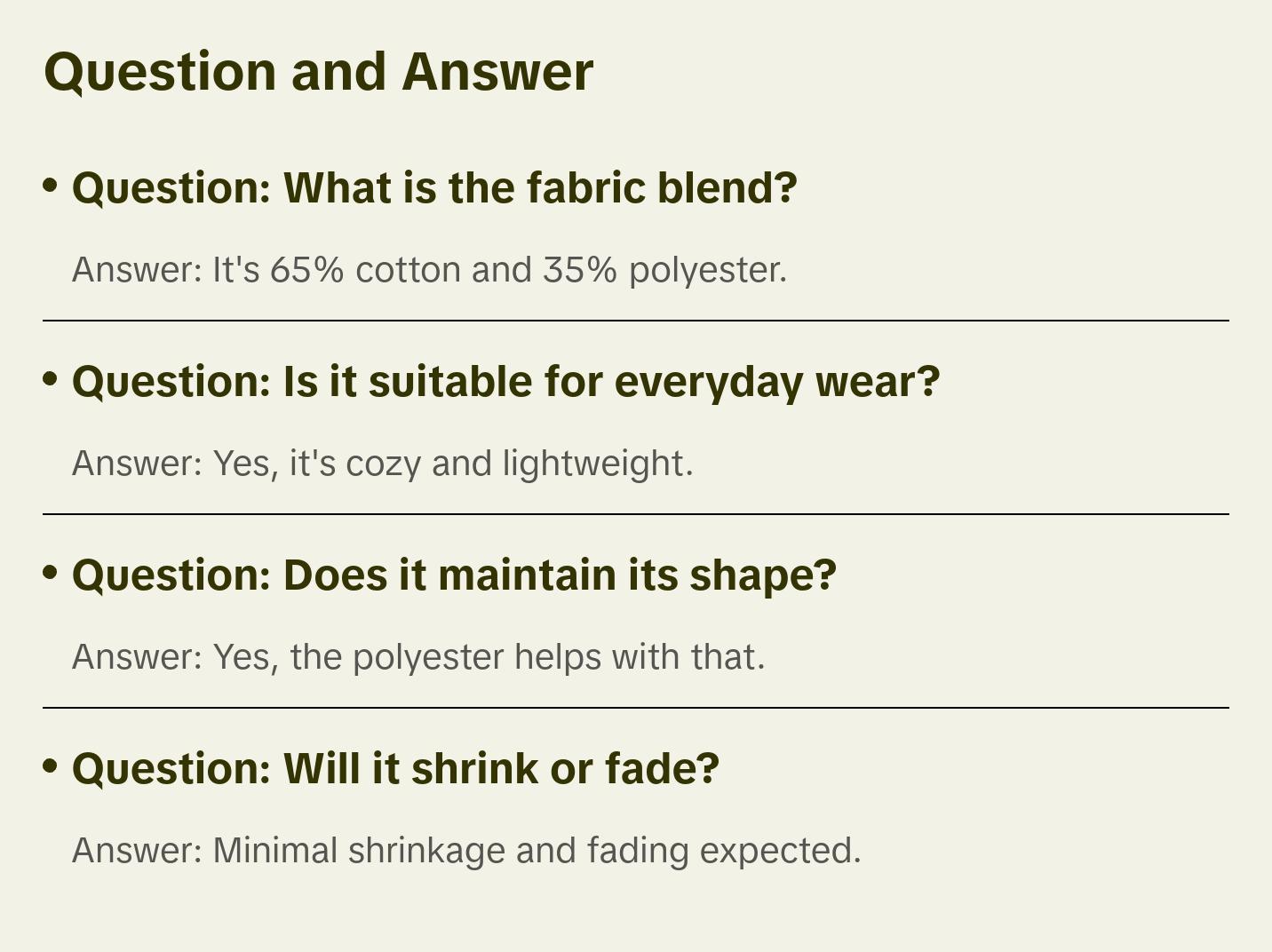The width and height of the screenshot is (1272, 952).
Task: Click the bullet beside the maintain shape question
Action: pos(51,573)
